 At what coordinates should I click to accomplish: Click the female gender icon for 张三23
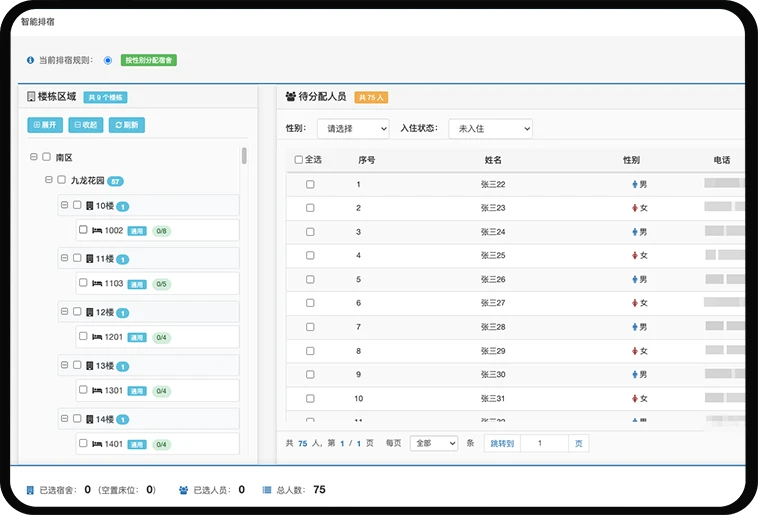coord(634,208)
